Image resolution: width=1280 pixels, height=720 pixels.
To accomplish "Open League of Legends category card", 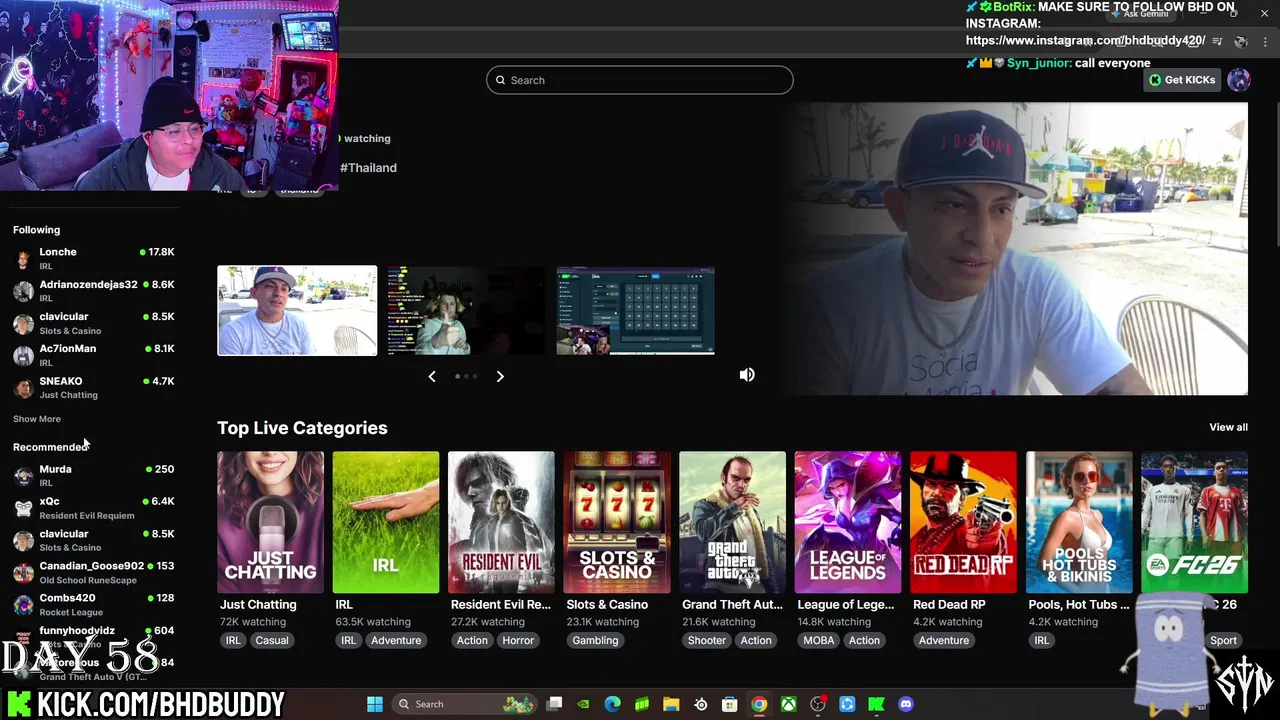I will click(848, 522).
